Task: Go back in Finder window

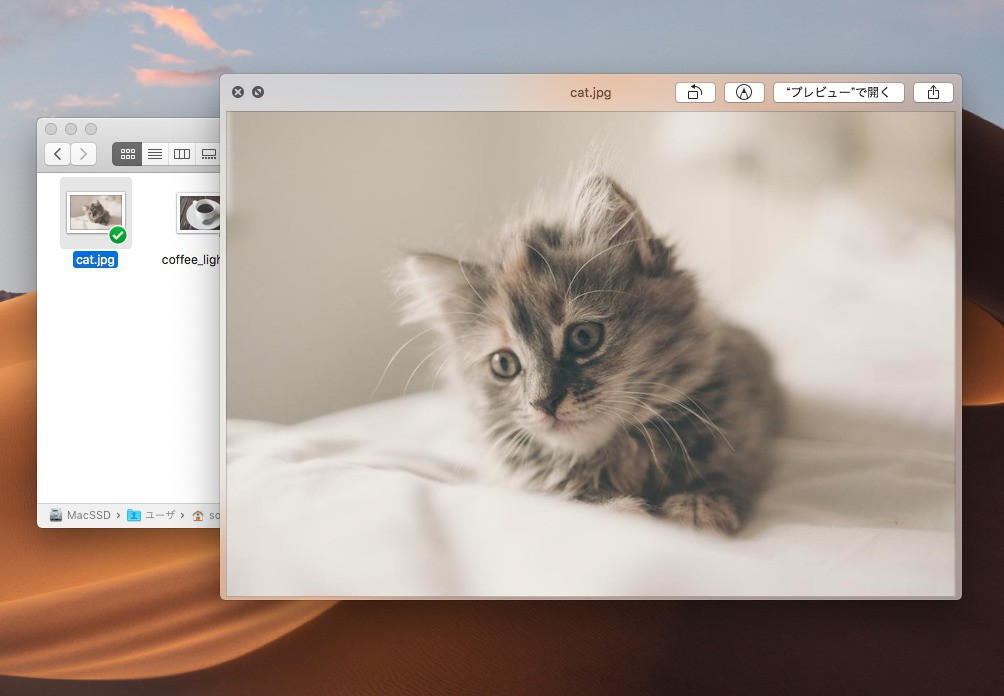Action: pyautogui.click(x=58, y=154)
